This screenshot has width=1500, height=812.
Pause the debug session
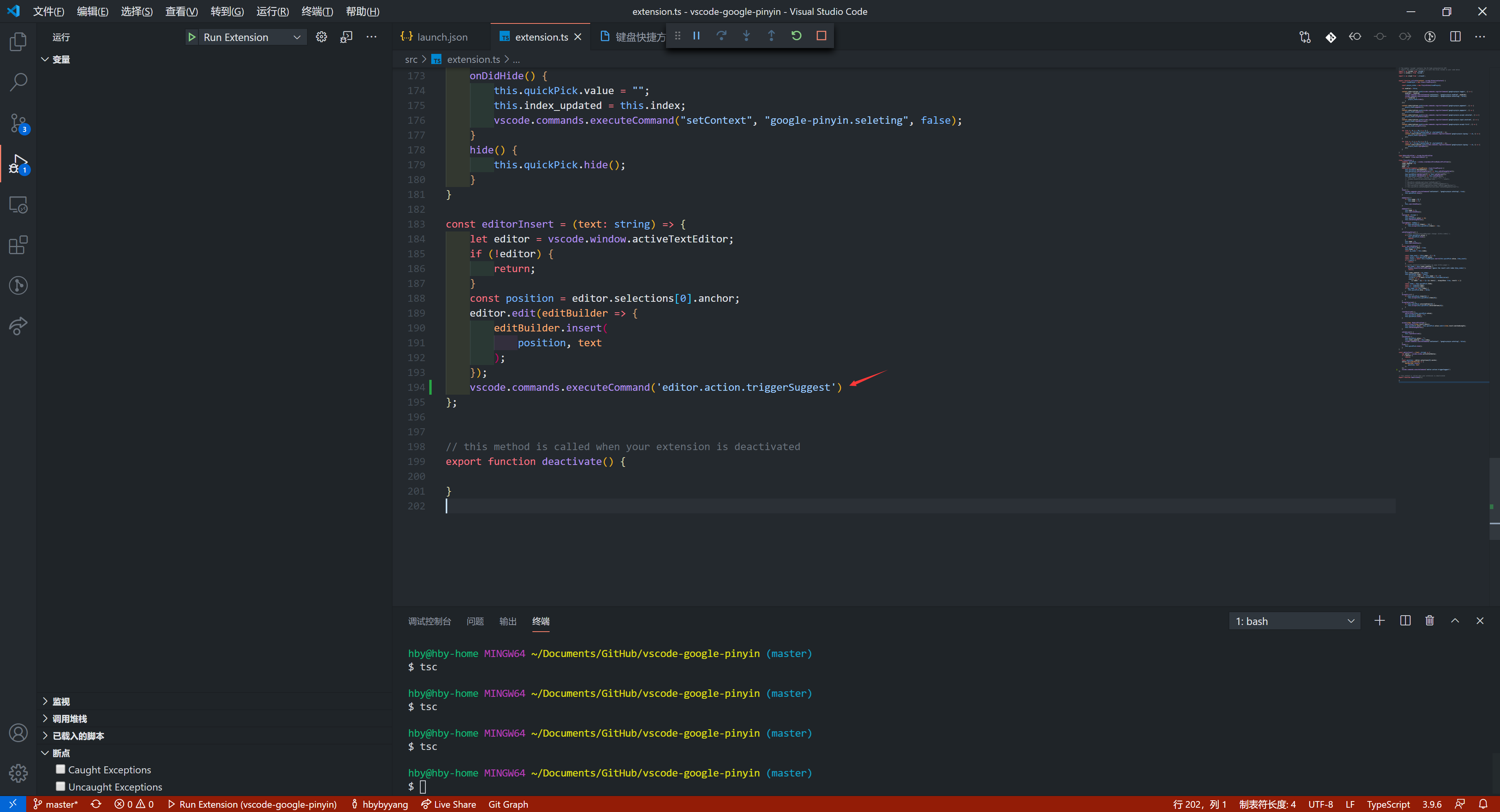[696, 36]
